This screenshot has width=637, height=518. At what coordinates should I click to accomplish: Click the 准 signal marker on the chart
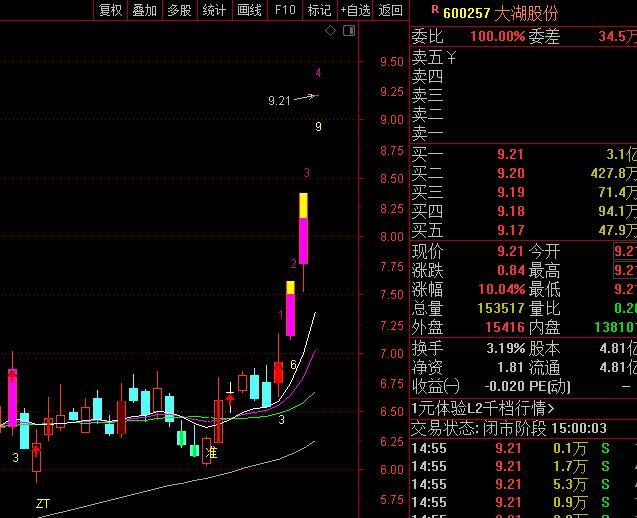(210, 454)
